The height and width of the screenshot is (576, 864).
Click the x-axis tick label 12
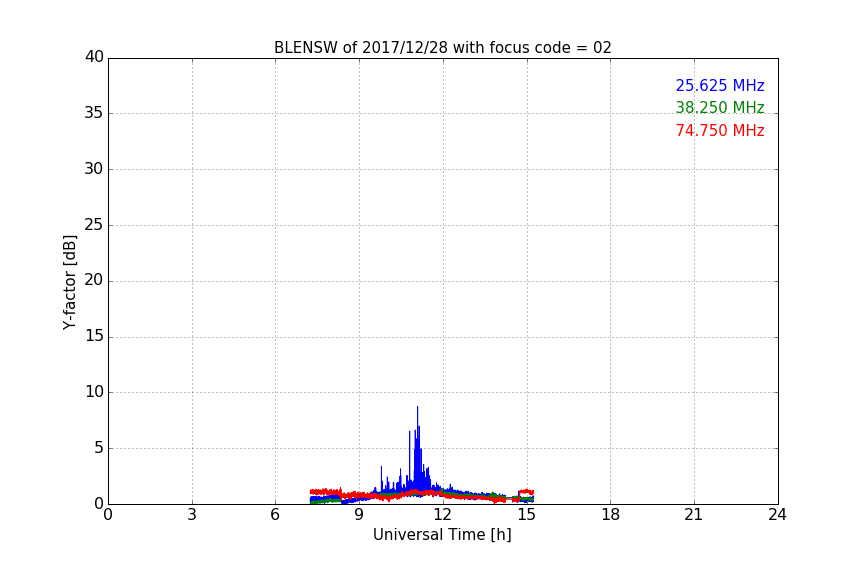(x=443, y=515)
